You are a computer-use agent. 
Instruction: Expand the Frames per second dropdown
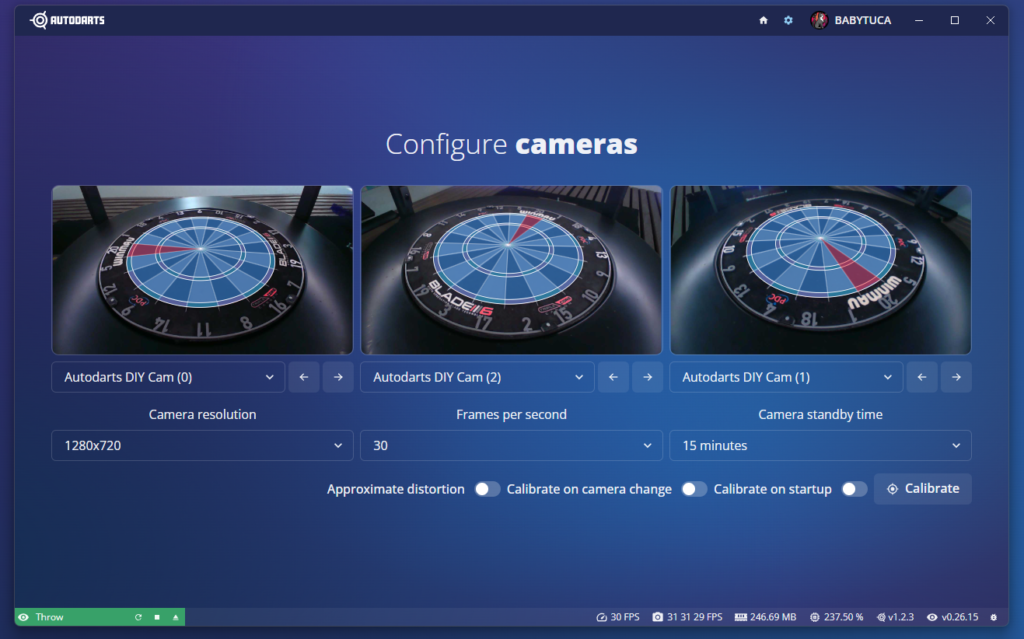point(511,445)
